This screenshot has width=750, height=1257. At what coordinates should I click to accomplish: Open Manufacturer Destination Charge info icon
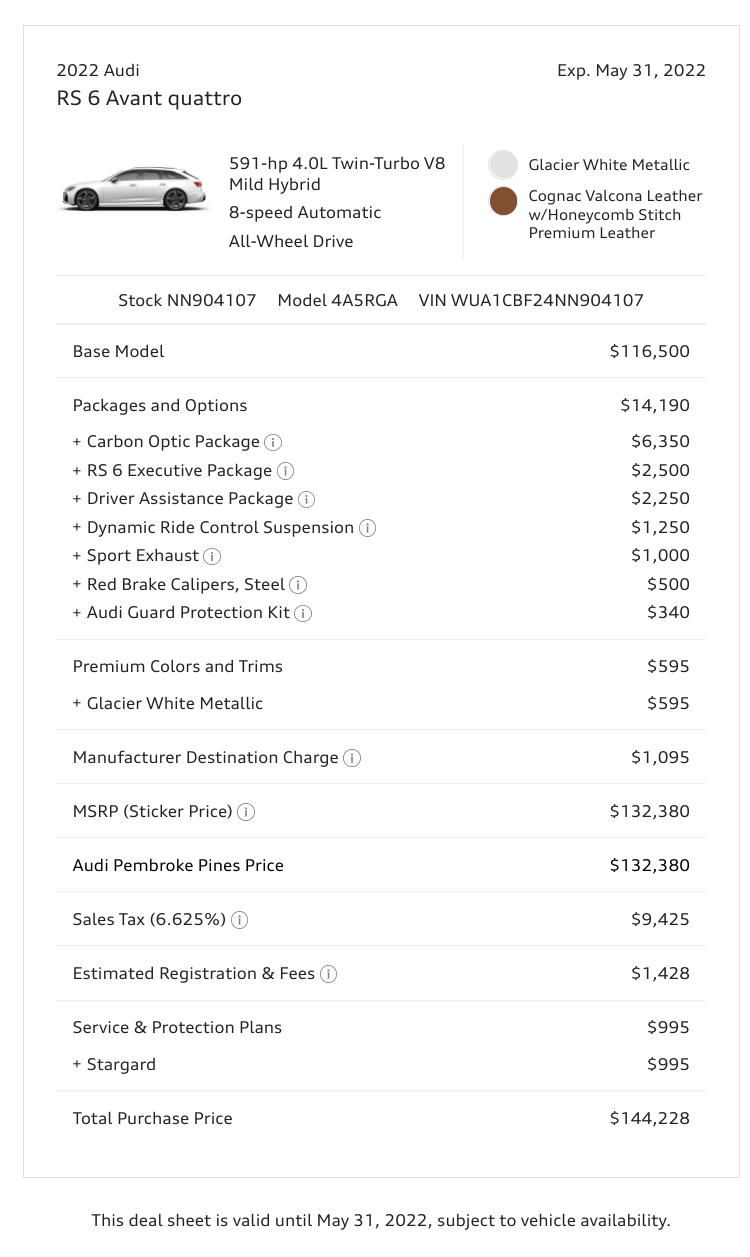click(352, 758)
